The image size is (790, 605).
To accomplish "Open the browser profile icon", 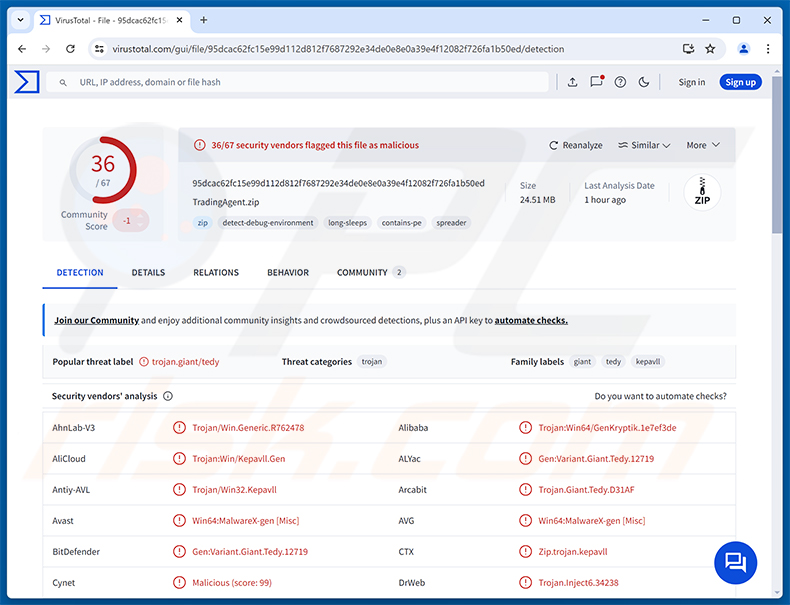I will 744,49.
